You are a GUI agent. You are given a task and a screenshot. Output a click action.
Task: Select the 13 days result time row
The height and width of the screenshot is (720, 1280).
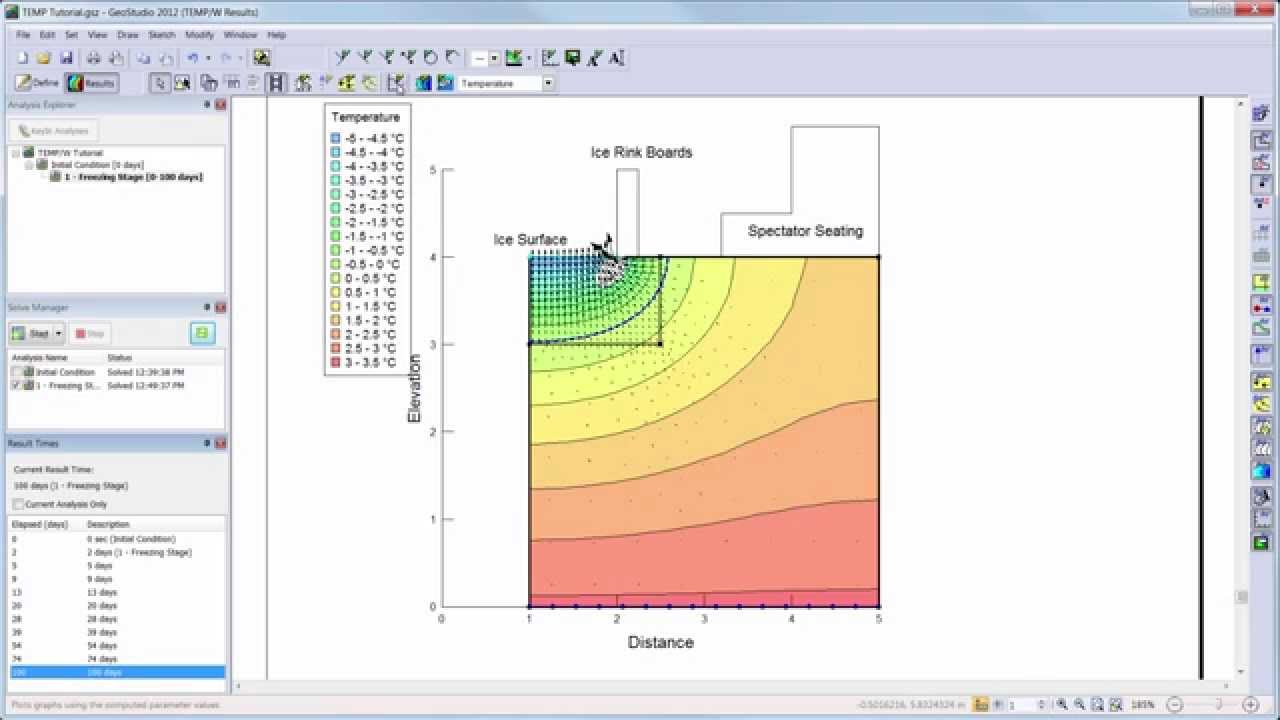coord(117,592)
